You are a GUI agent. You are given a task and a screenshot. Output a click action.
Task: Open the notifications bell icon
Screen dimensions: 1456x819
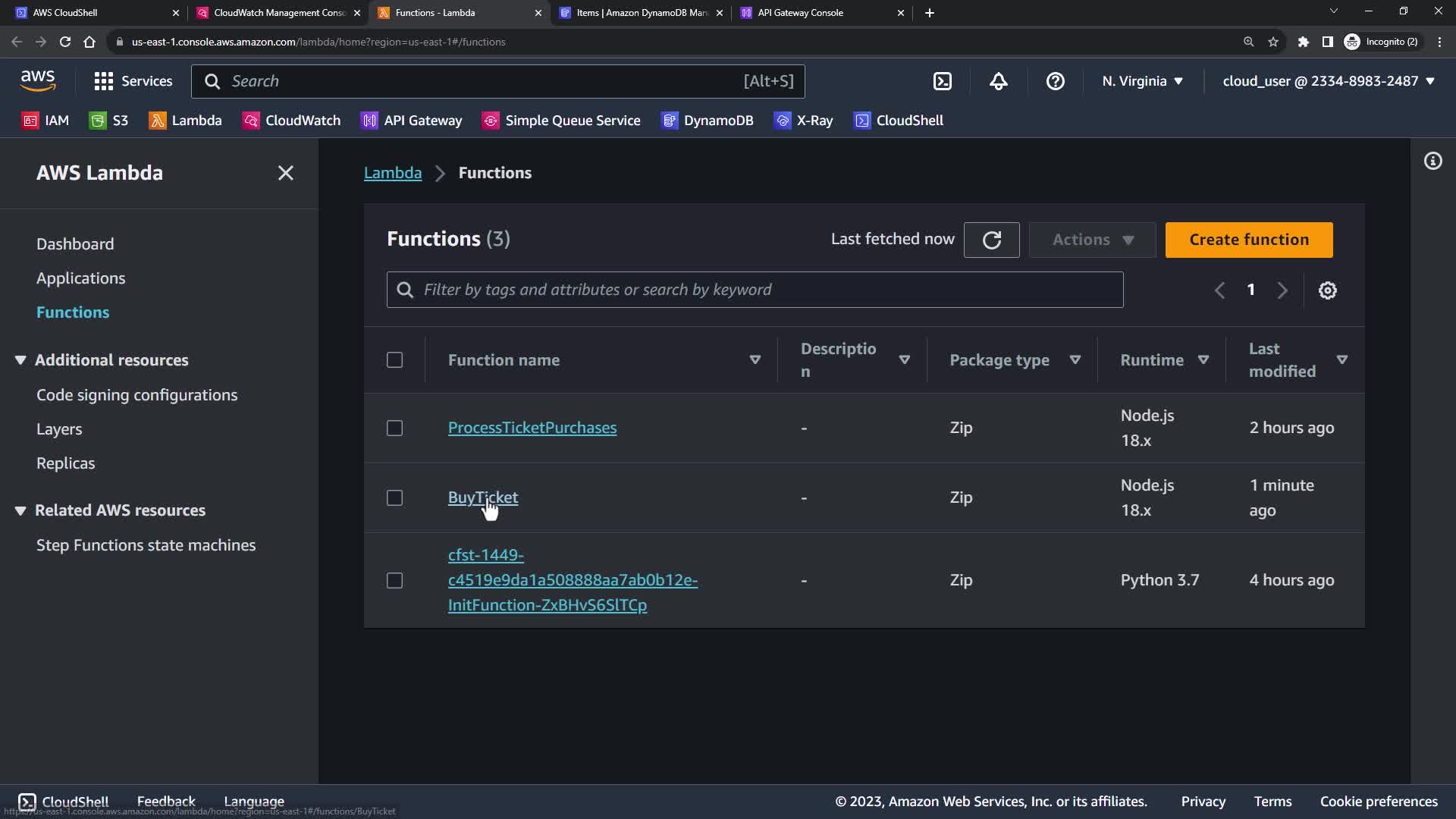click(x=999, y=81)
